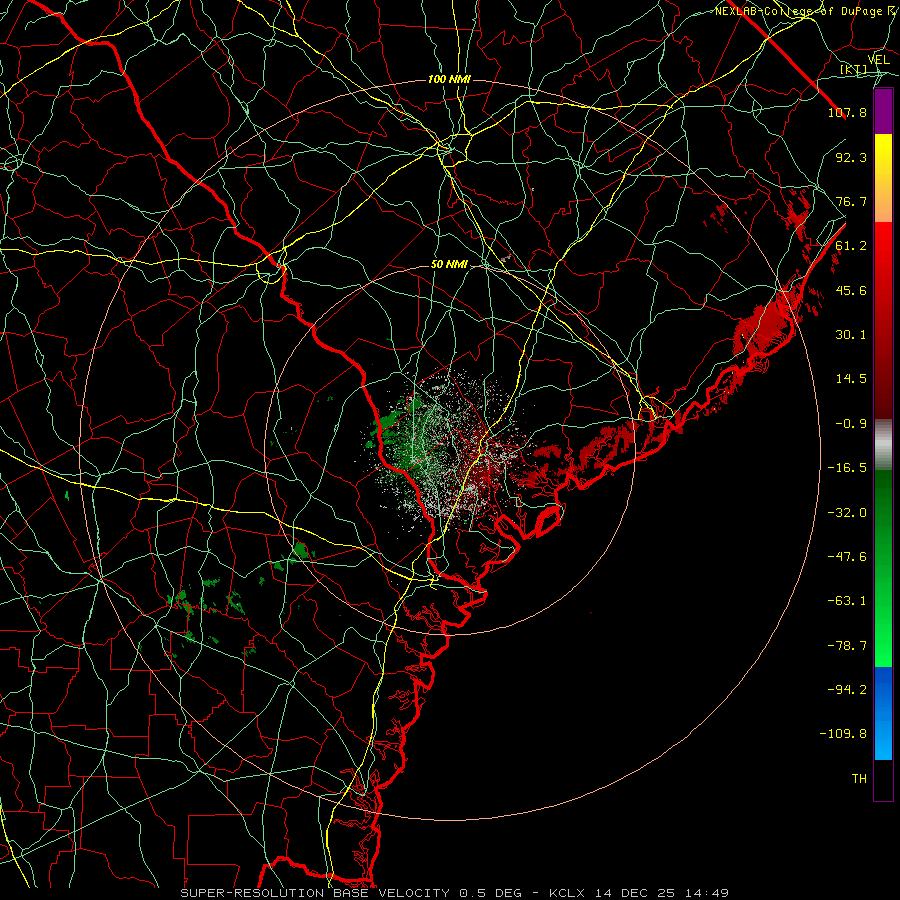Click the red segment of the color bar

click(883, 320)
